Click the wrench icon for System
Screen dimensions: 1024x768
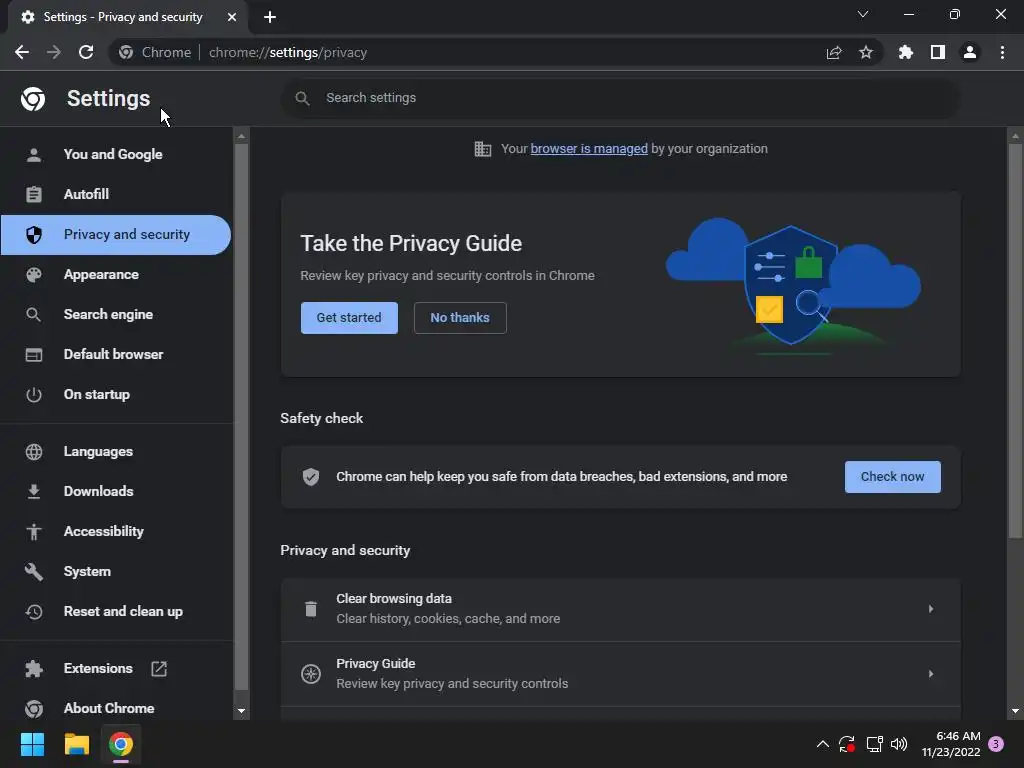pos(33,571)
